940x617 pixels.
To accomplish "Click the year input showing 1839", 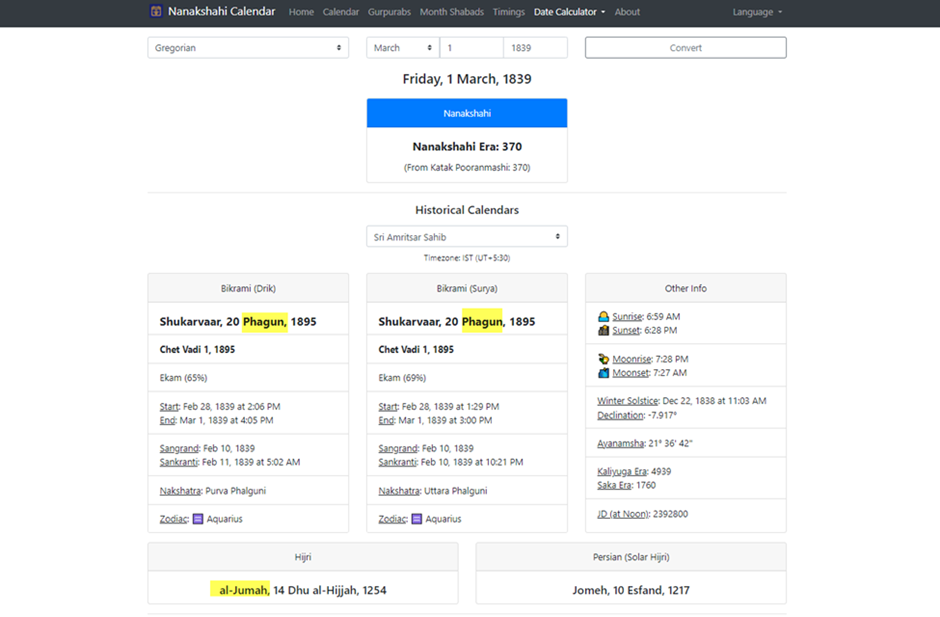I will pos(535,48).
